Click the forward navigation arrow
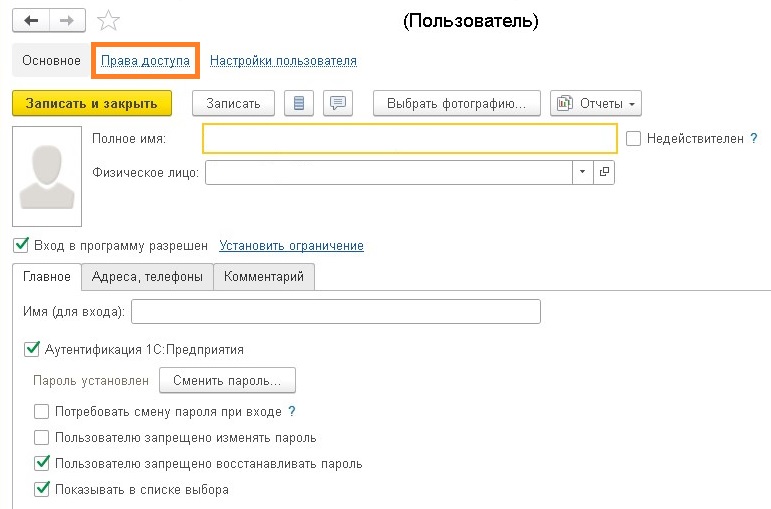 coord(68,20)
